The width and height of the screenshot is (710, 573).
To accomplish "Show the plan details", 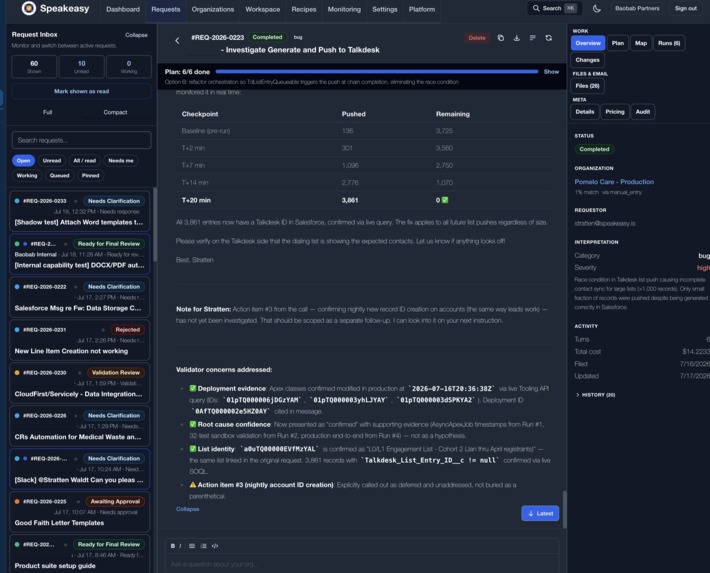I will click(x=551, y=72).
